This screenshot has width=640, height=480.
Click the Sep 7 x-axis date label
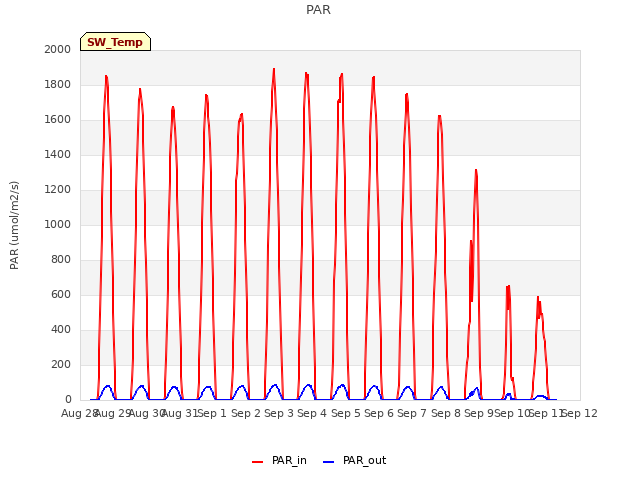(x=412, y=413)
